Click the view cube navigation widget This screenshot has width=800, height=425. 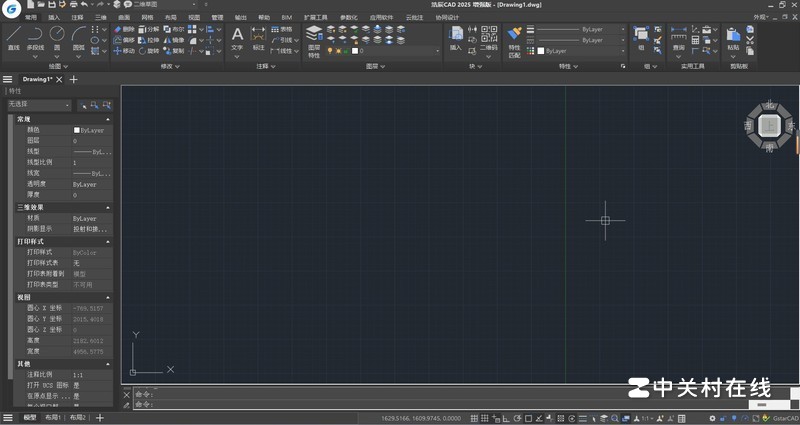pos(769,125)
